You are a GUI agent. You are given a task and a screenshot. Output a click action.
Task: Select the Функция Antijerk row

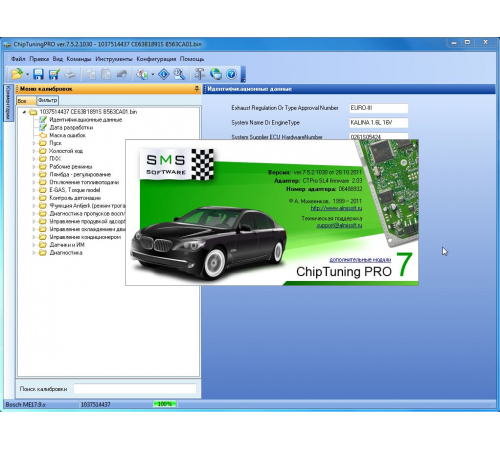pos(87,206)
